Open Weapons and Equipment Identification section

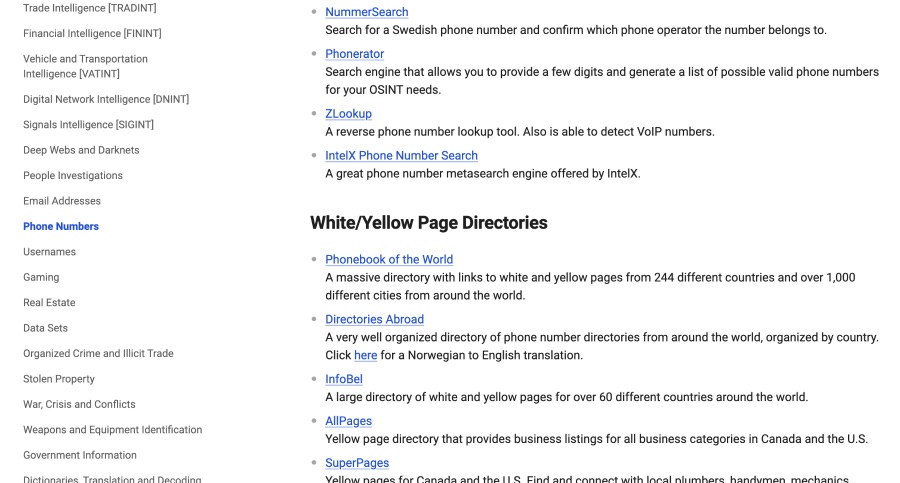click(x=112, y=430)
